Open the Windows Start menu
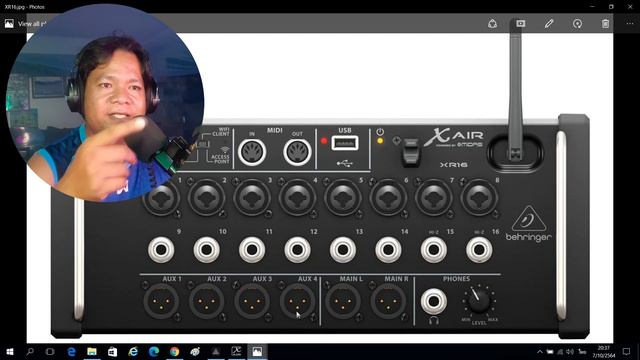 10,351
